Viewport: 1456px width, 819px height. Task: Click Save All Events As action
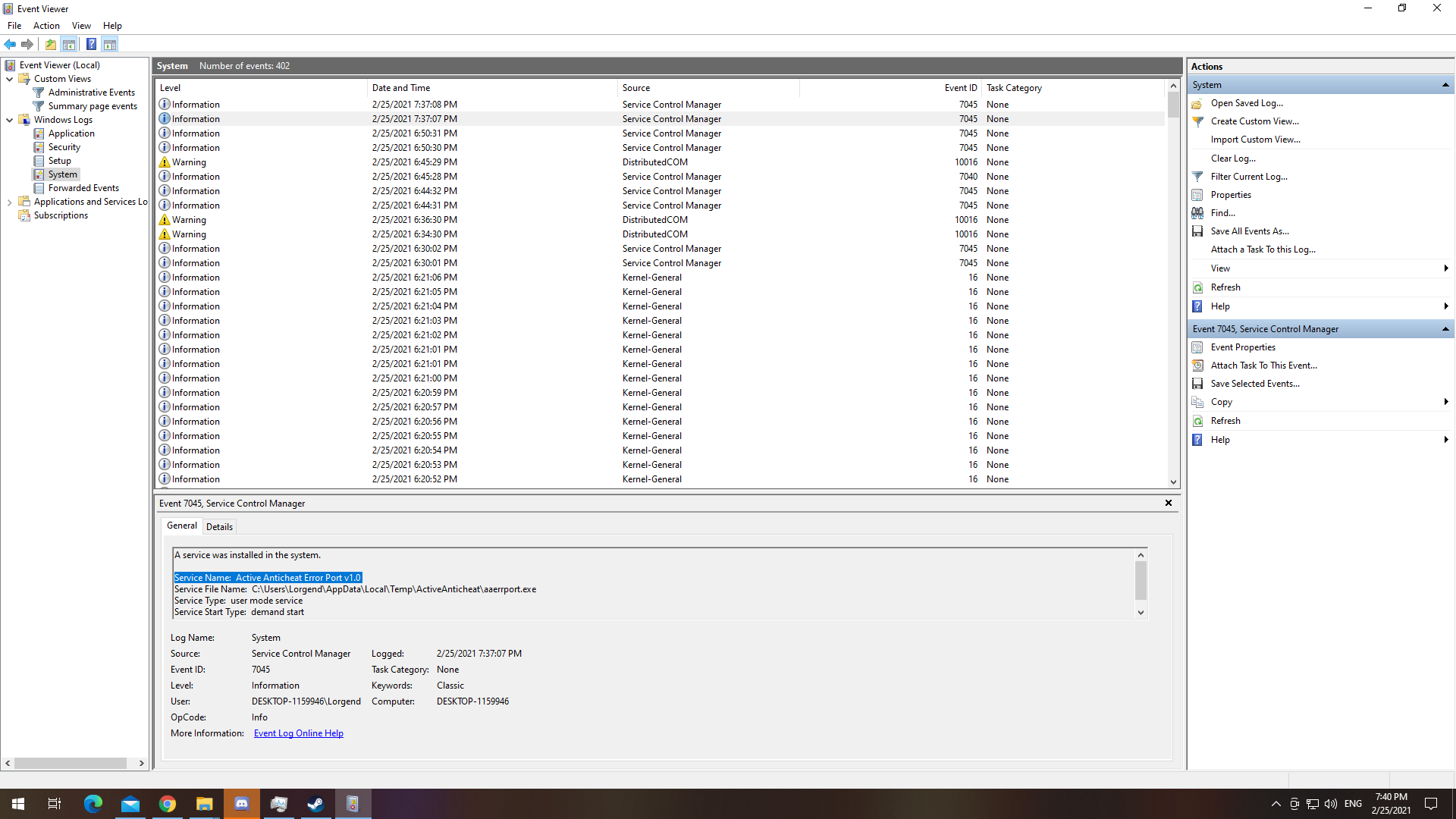tap(1249, 231)
